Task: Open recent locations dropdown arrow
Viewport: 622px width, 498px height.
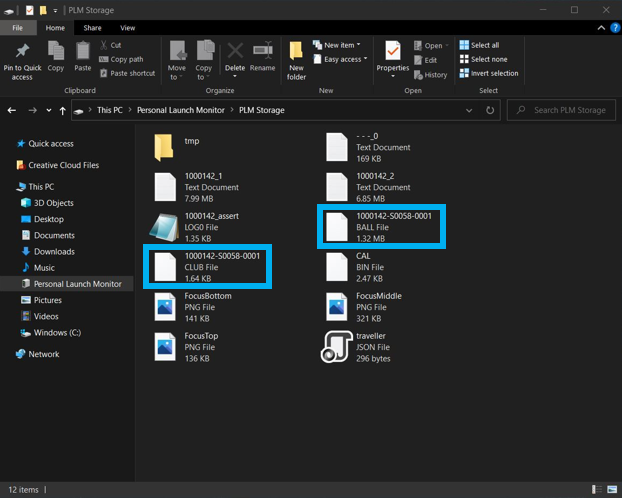Action: coord(48,110)
